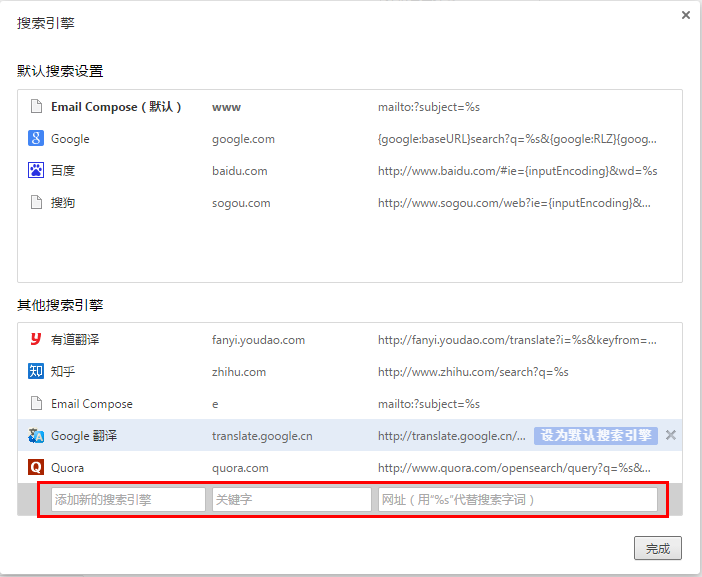Click the keyword translate.google.cn
The image size is (702, 577).
(262, 436)
